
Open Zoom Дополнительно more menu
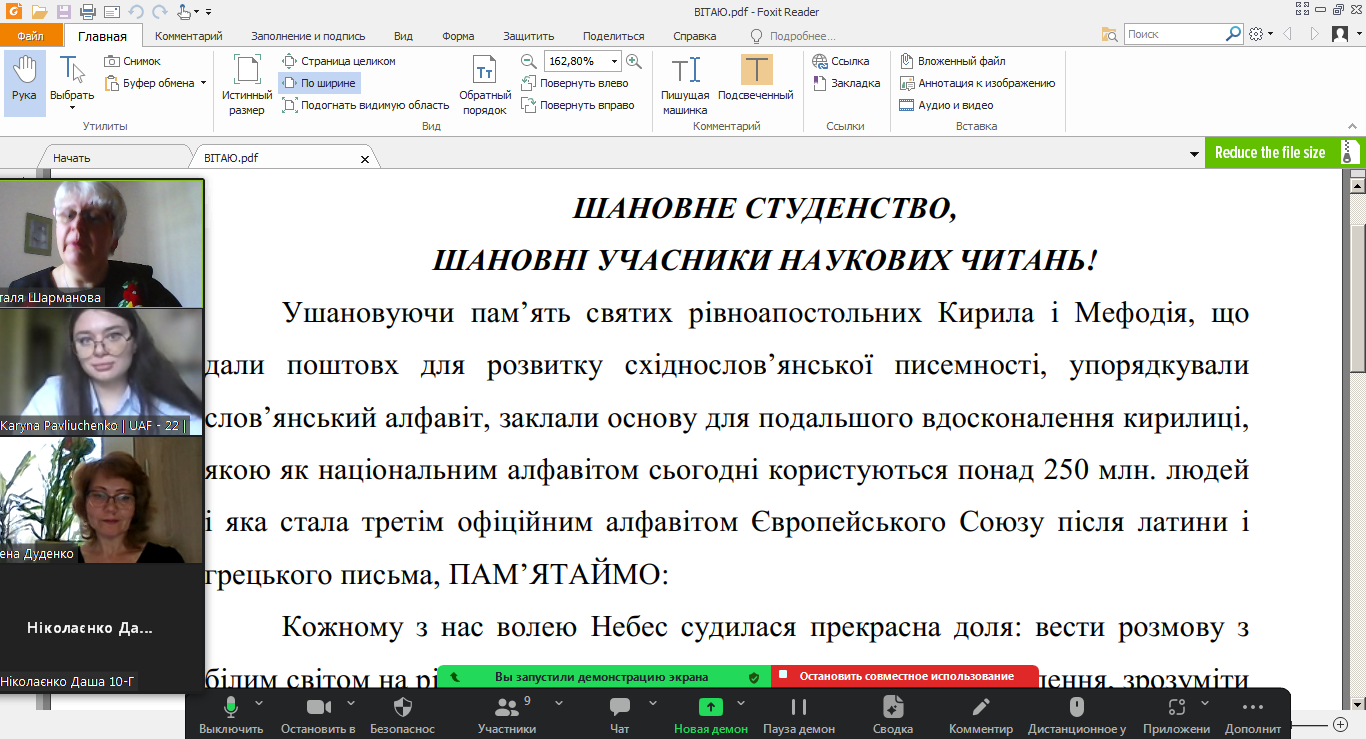tap(1252, 716)
